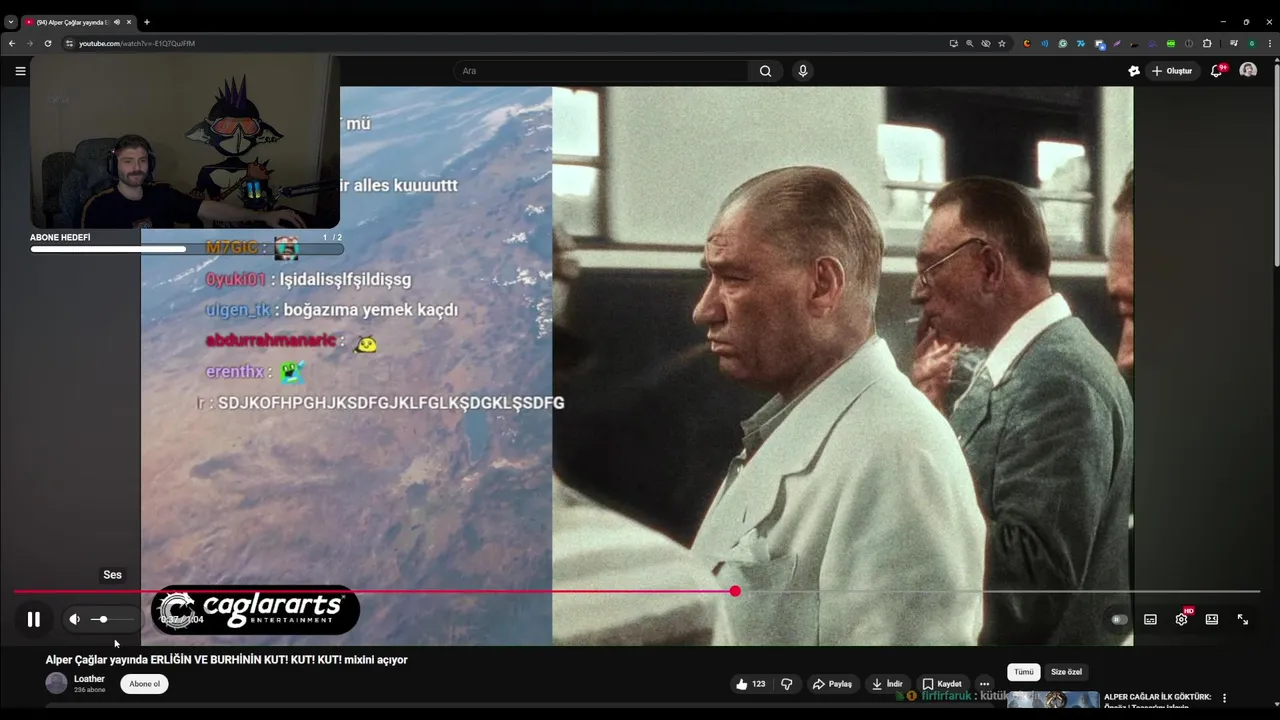Pause the video playback
Screen dimensions: 1280x720
click(x=33, y=619)
